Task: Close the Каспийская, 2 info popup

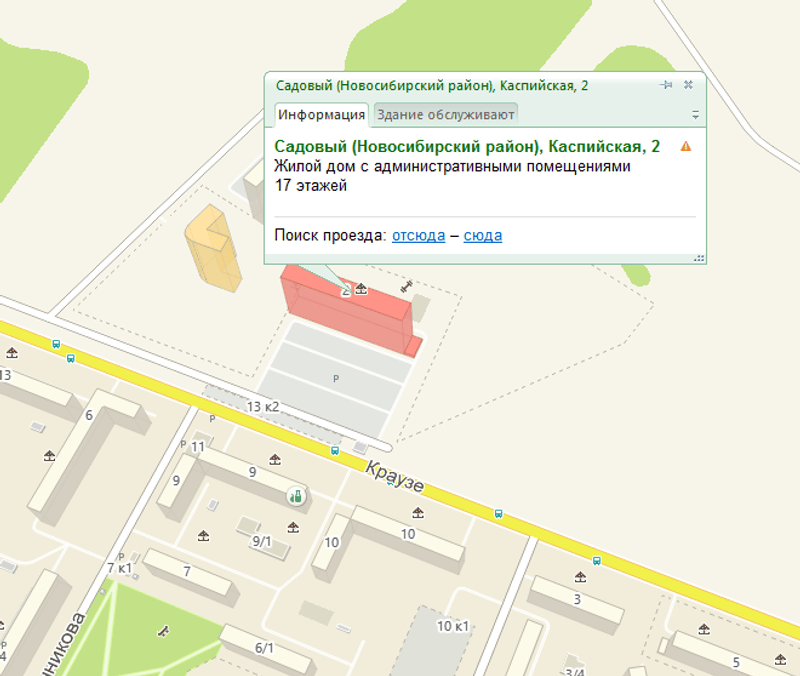Action: point(688,85)
